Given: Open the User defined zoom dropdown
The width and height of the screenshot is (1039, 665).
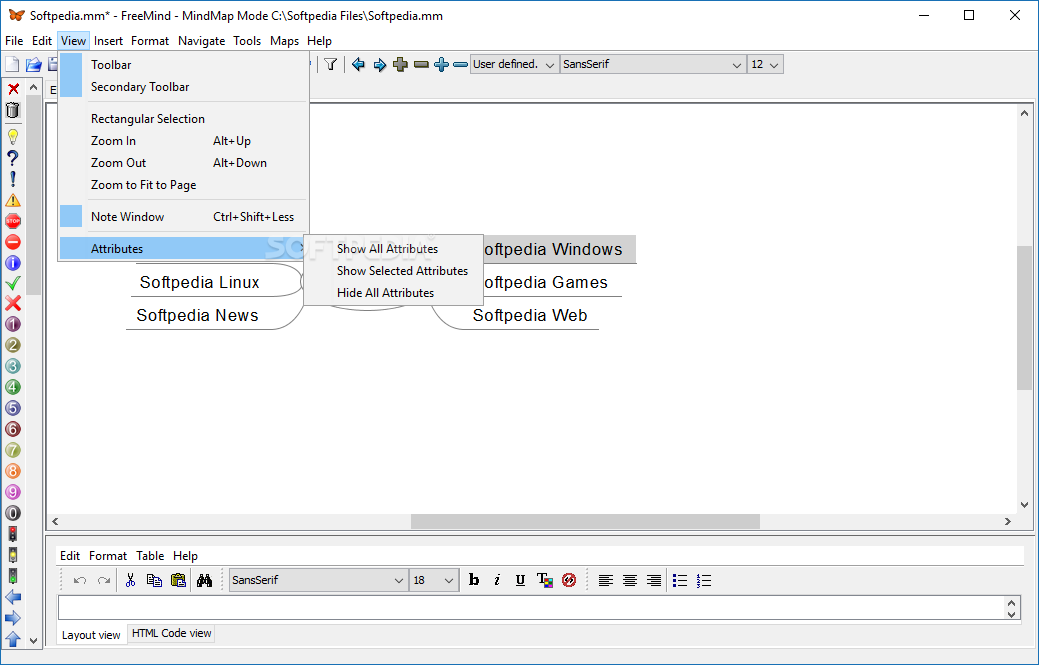Looking at the screenshot, I should [x=514, y=64].
